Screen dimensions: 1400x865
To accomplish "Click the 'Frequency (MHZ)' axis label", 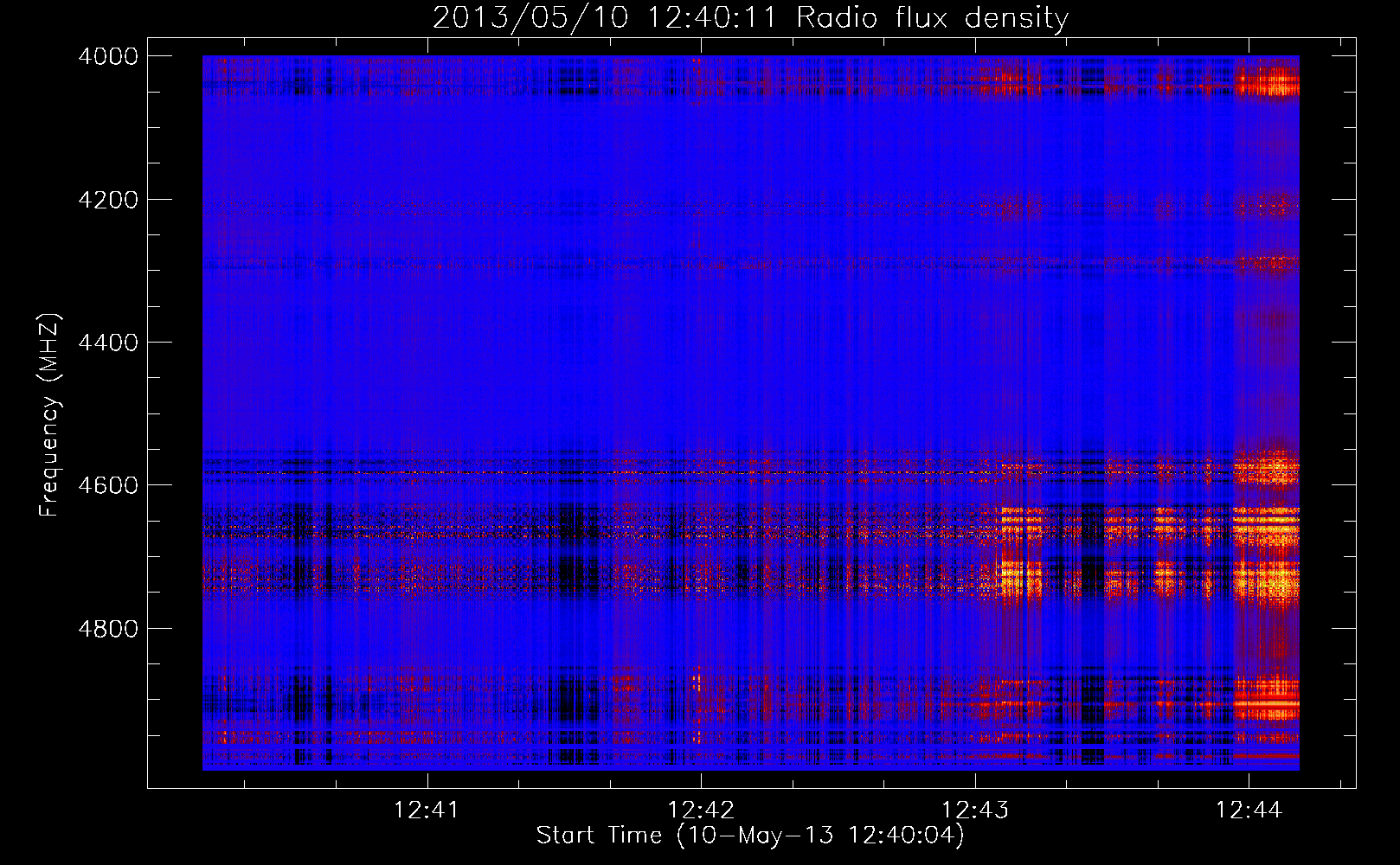I will click(50, 414).
